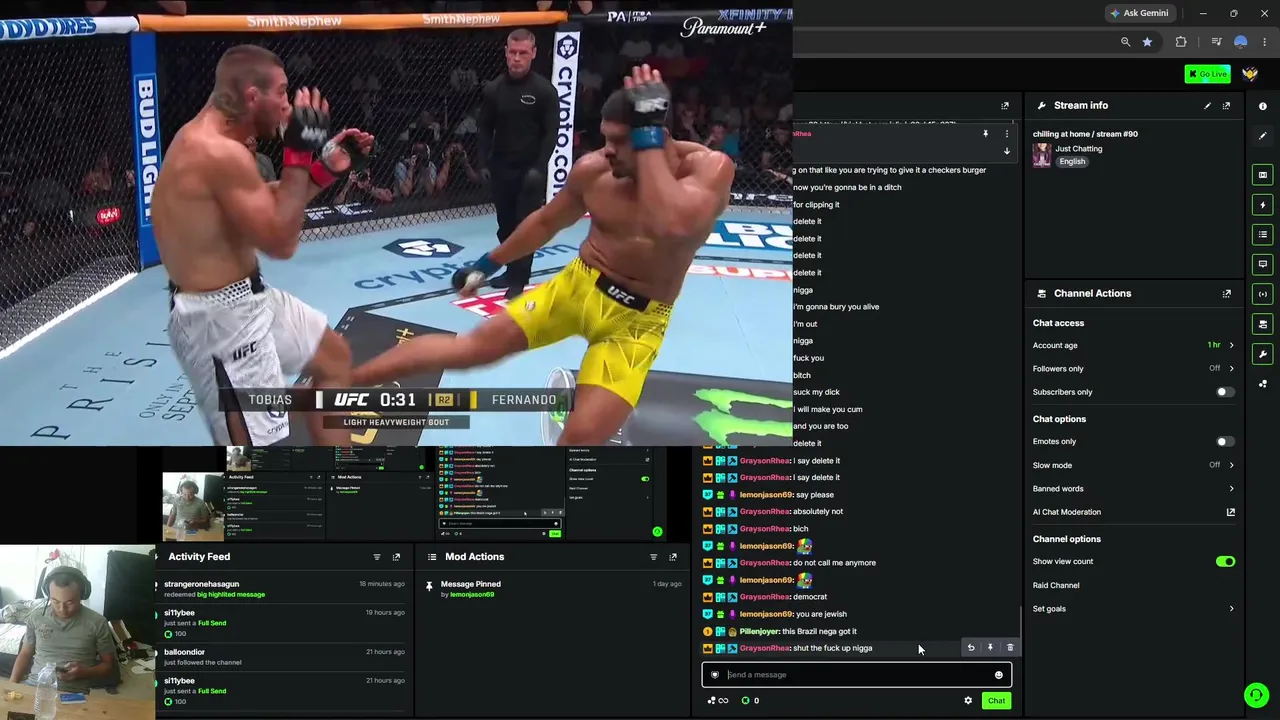Screen dimensions: 1280x720
Task: Open the channel avatar menu beside Go Live
Action: coord(1250,74)
